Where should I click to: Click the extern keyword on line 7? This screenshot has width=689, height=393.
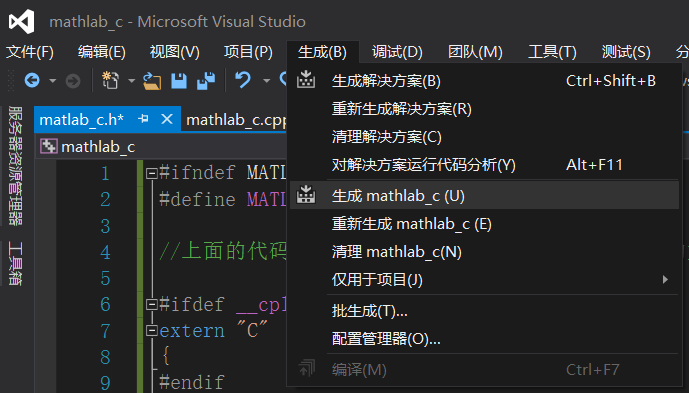(192, 331)
